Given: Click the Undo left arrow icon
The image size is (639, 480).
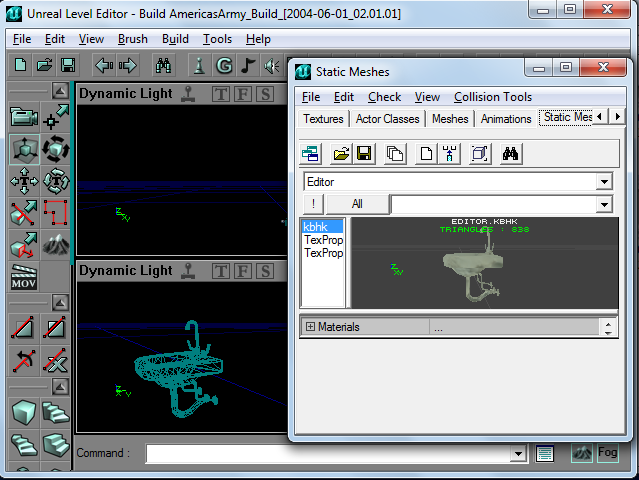Looking at the screenshot, I should [104, 65].
